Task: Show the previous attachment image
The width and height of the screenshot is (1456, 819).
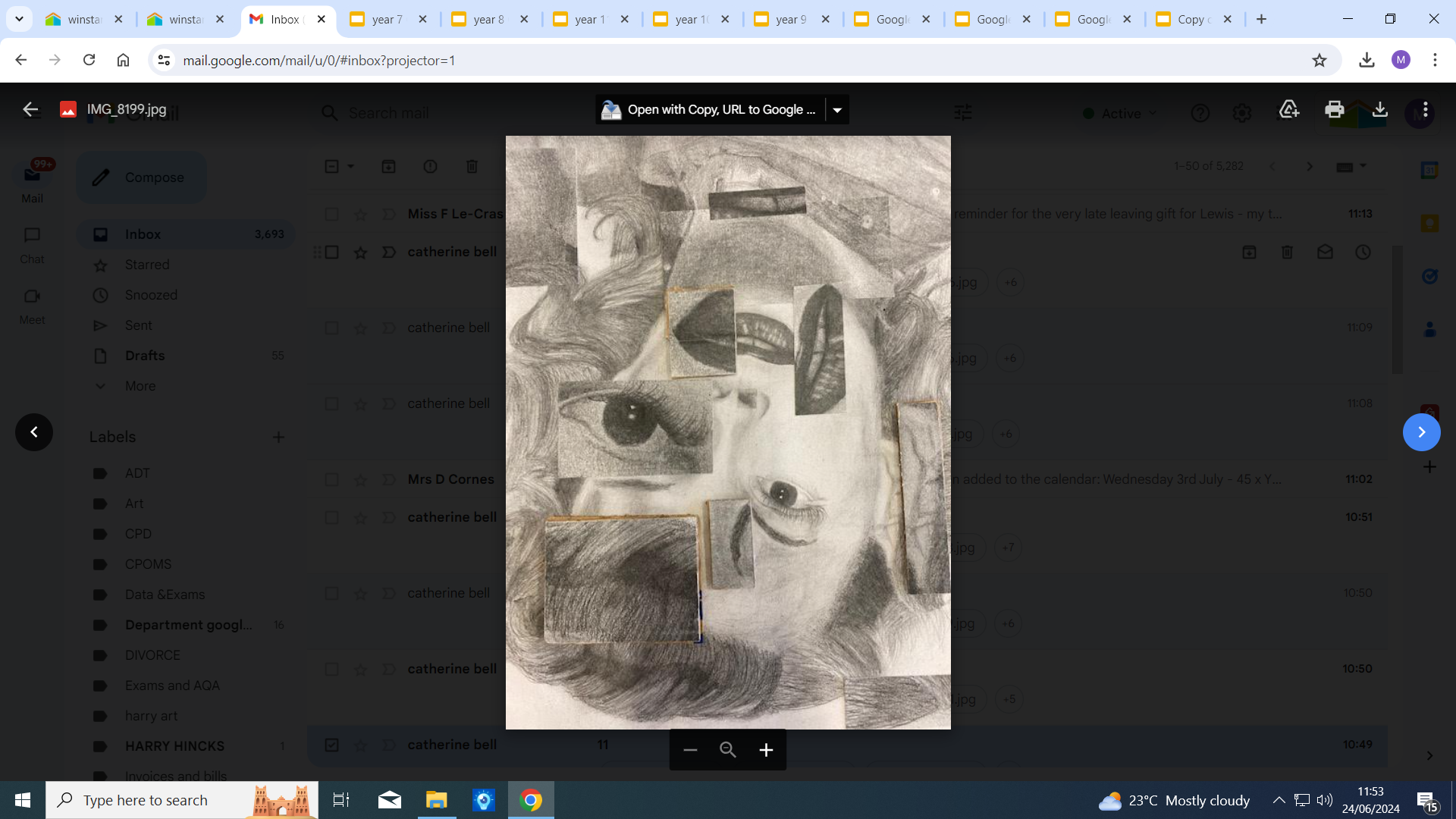Action: point(34,432)
